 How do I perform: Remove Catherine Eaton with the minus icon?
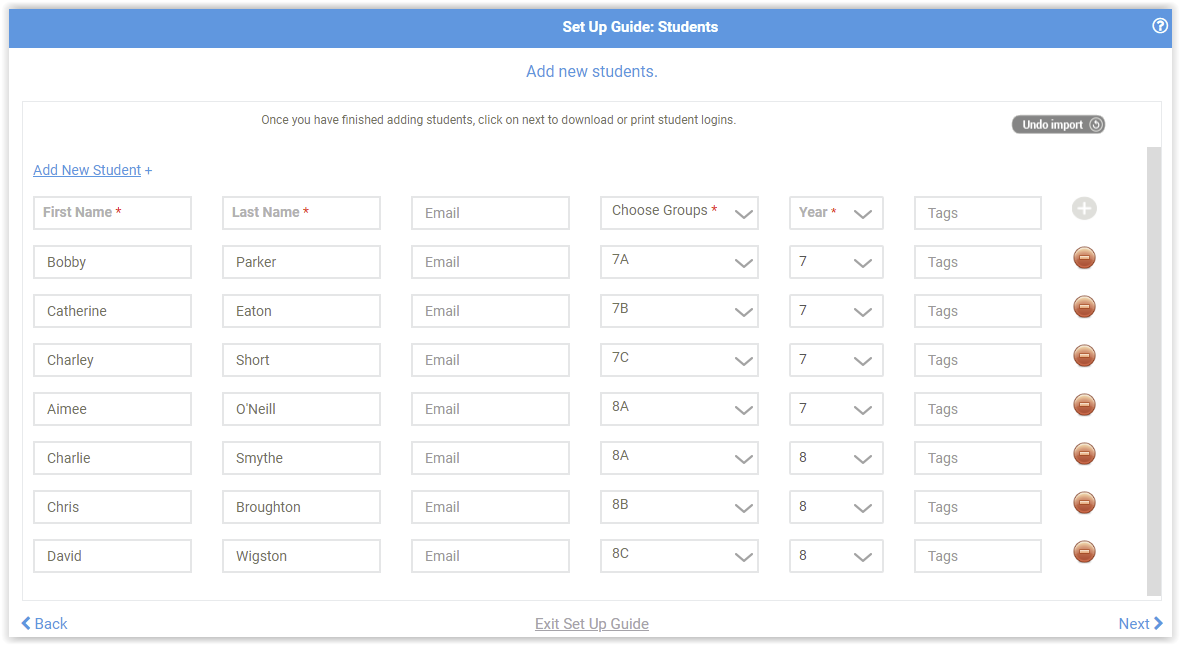point(1084,307)
